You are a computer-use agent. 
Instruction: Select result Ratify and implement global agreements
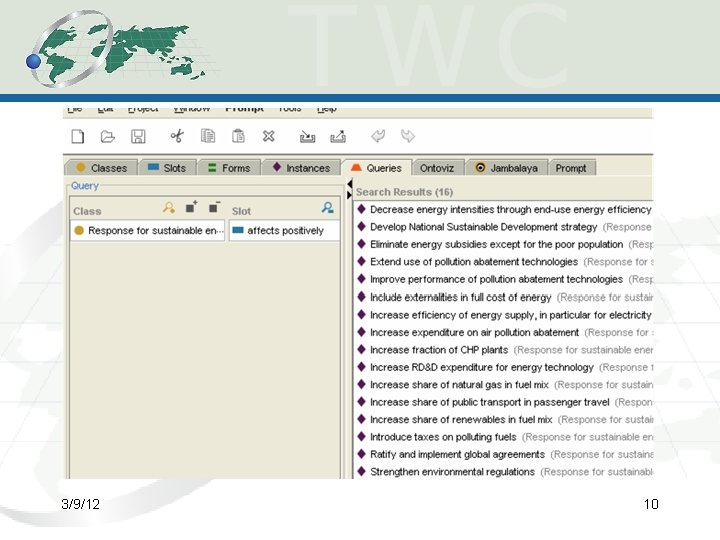point(505,455)
